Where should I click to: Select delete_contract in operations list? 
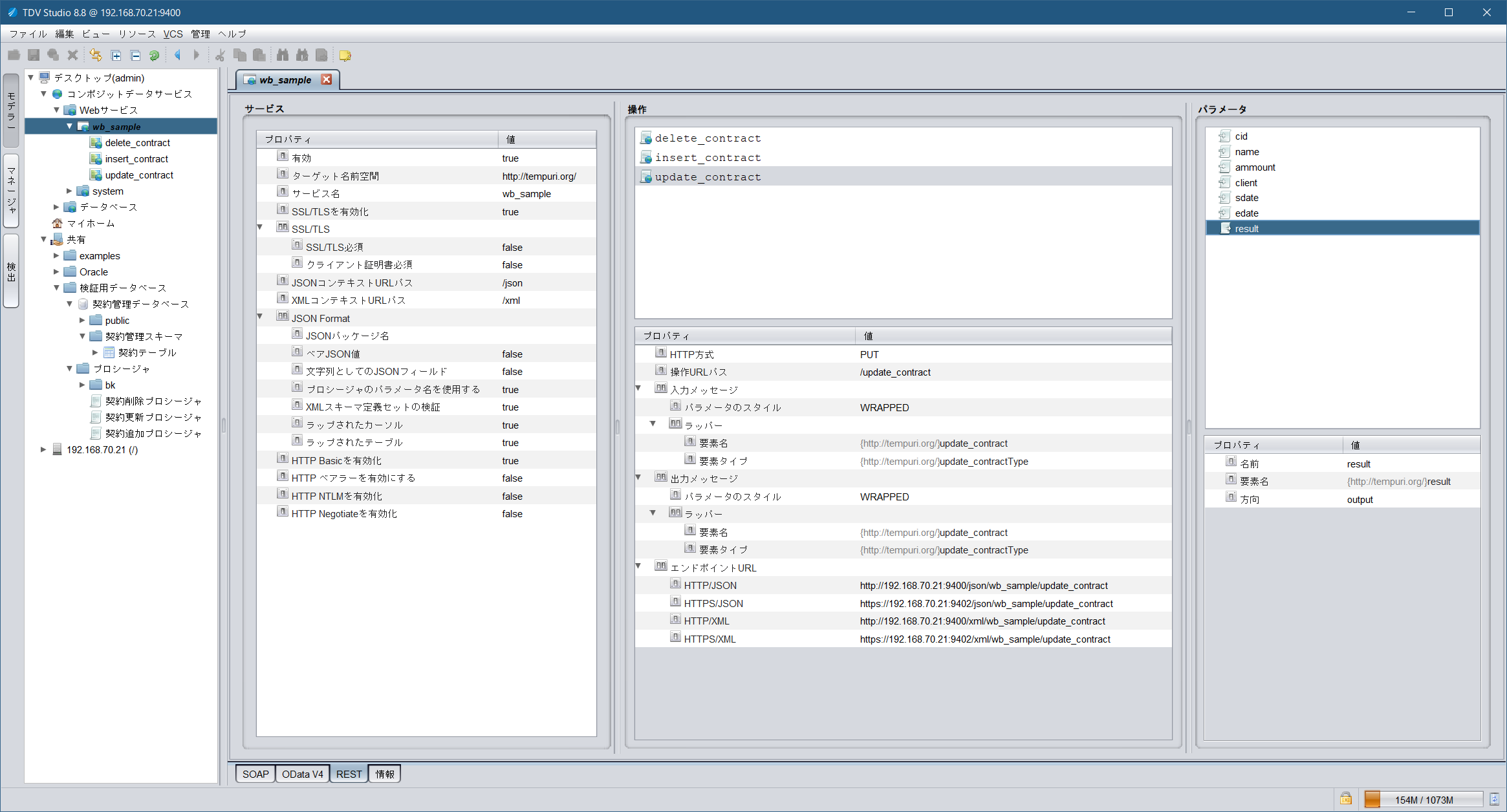(x=708, y=138)
